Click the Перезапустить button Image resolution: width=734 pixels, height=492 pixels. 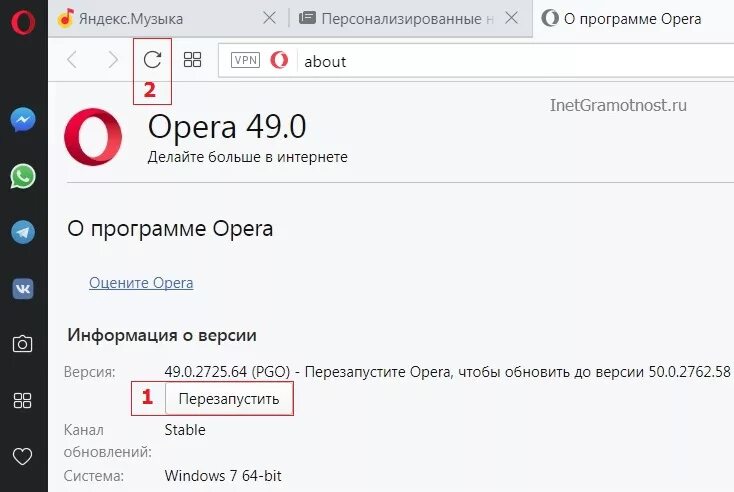click(x=229, y=399)
